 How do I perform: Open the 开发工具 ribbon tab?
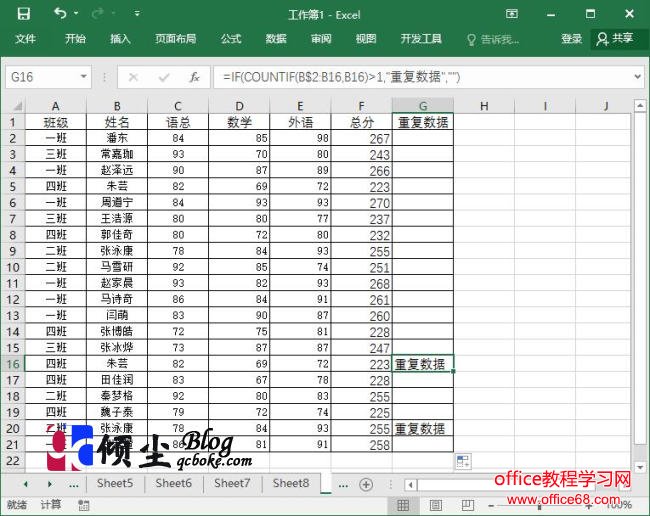click(x=421, y=39)
